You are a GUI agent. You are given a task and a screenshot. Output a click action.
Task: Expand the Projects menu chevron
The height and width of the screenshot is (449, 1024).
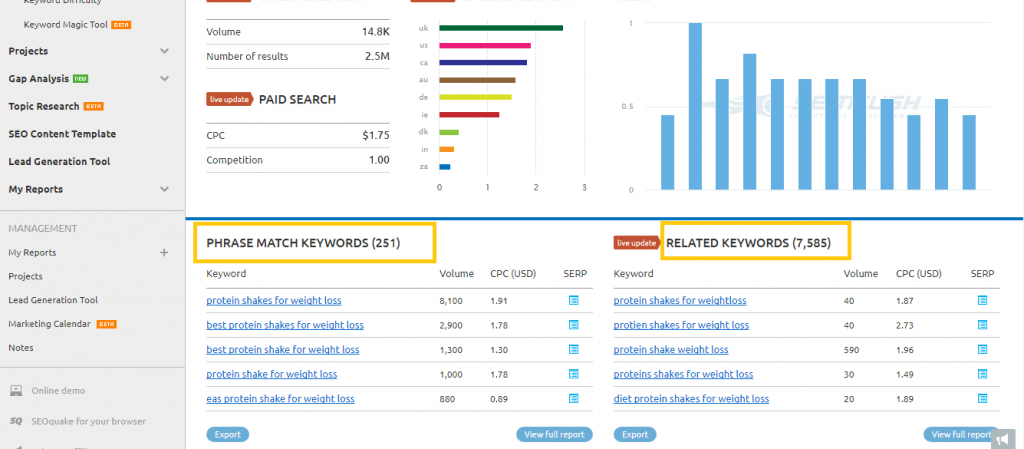point(165,51)
